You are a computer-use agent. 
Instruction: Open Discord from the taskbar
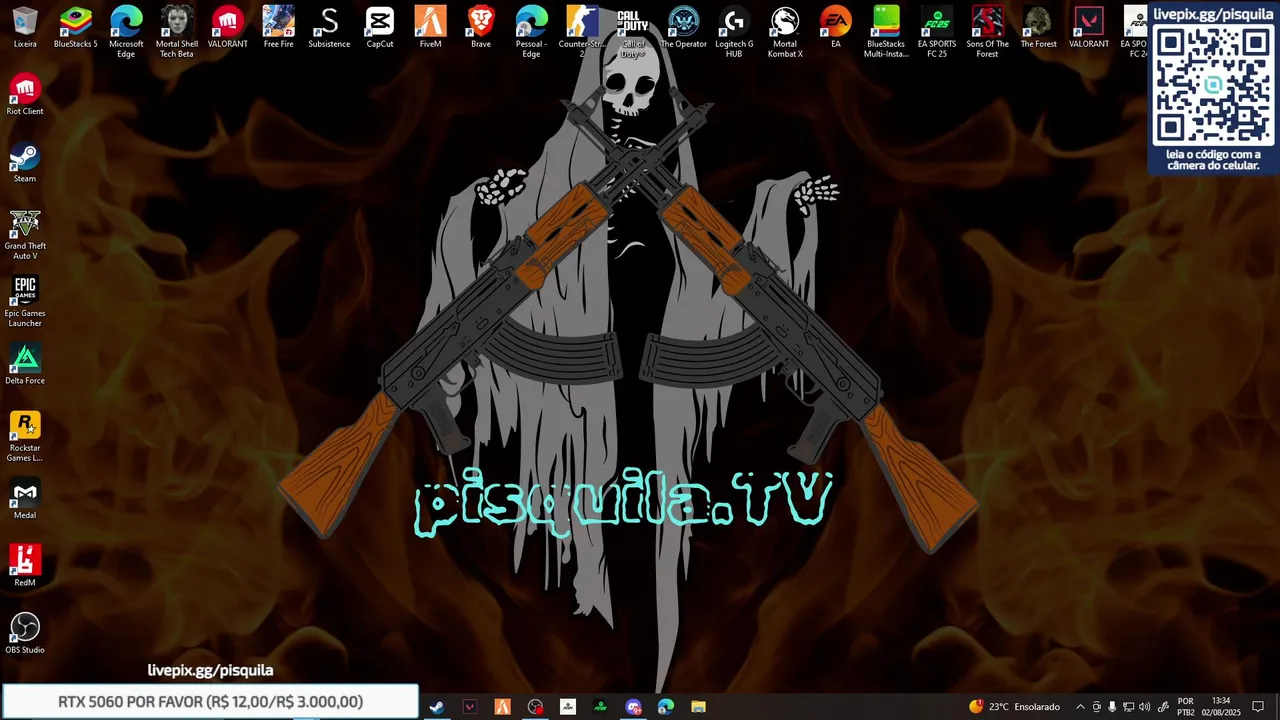pyautogui.click(x=633, y=707)
